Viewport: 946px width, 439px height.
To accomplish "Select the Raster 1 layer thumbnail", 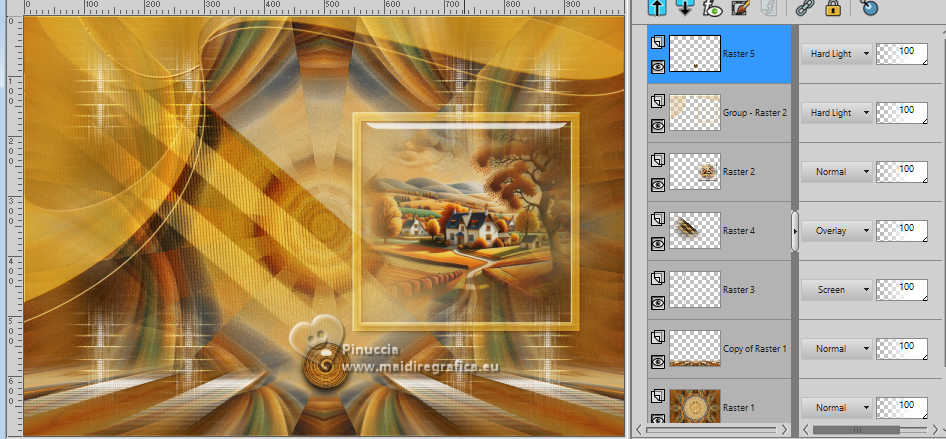I will click(695, 405).
